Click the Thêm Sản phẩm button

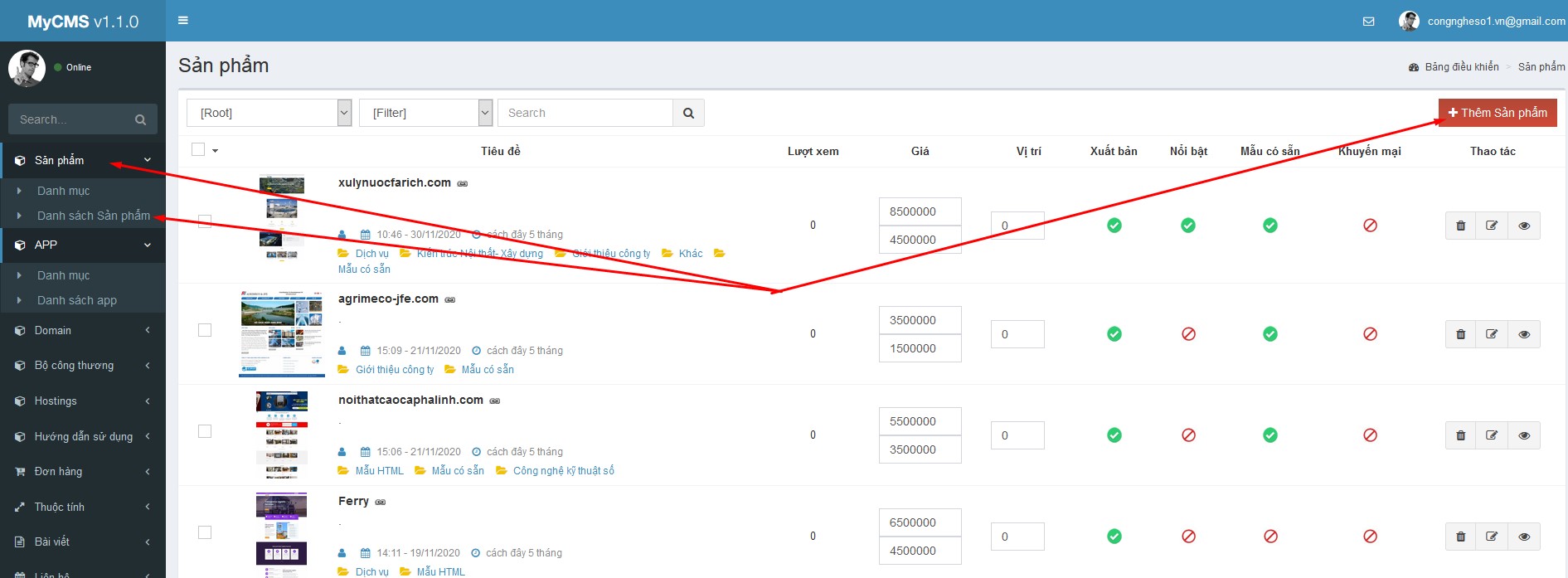[1497, 113]
